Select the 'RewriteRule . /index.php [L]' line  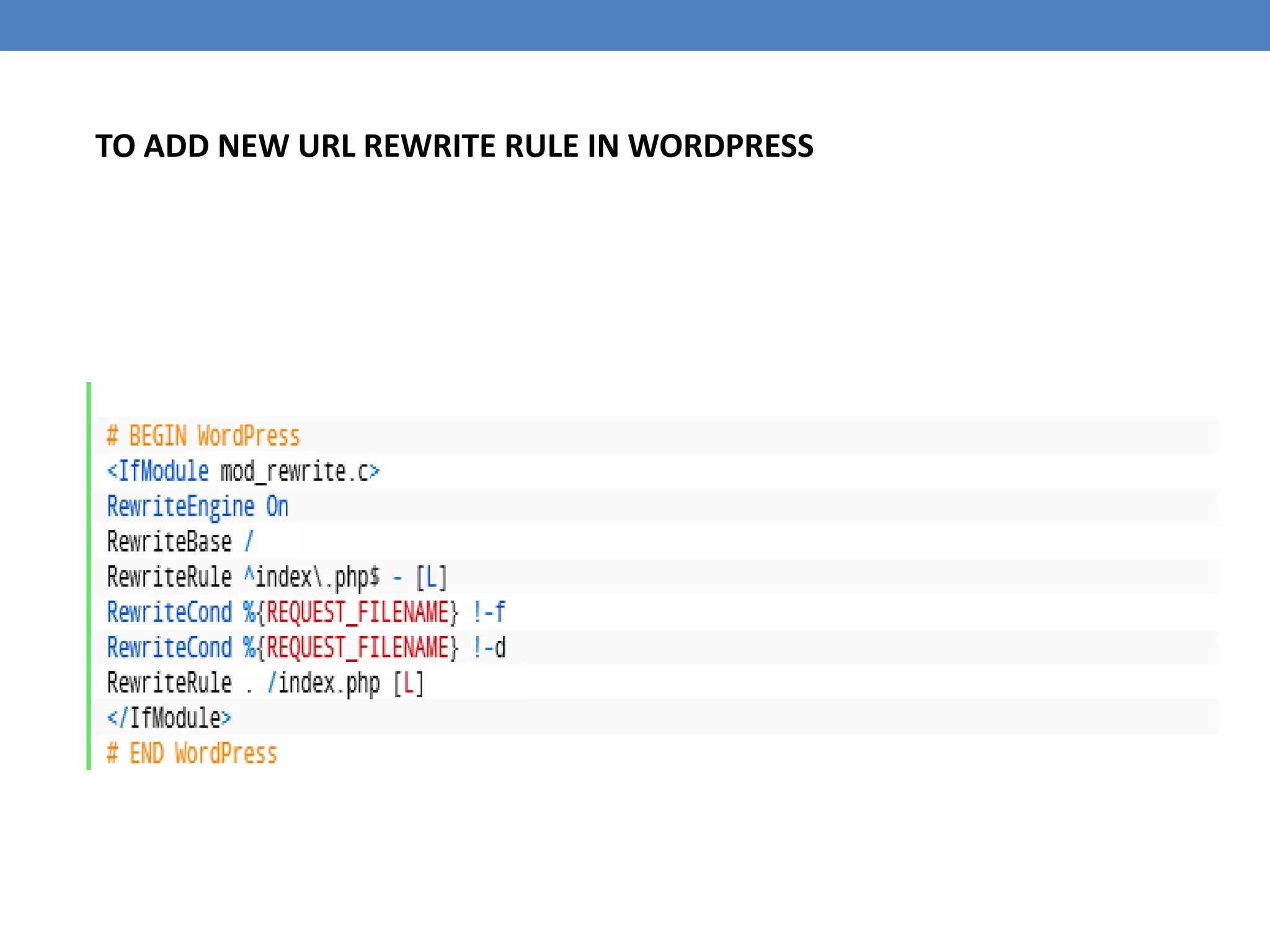point(266,683)
